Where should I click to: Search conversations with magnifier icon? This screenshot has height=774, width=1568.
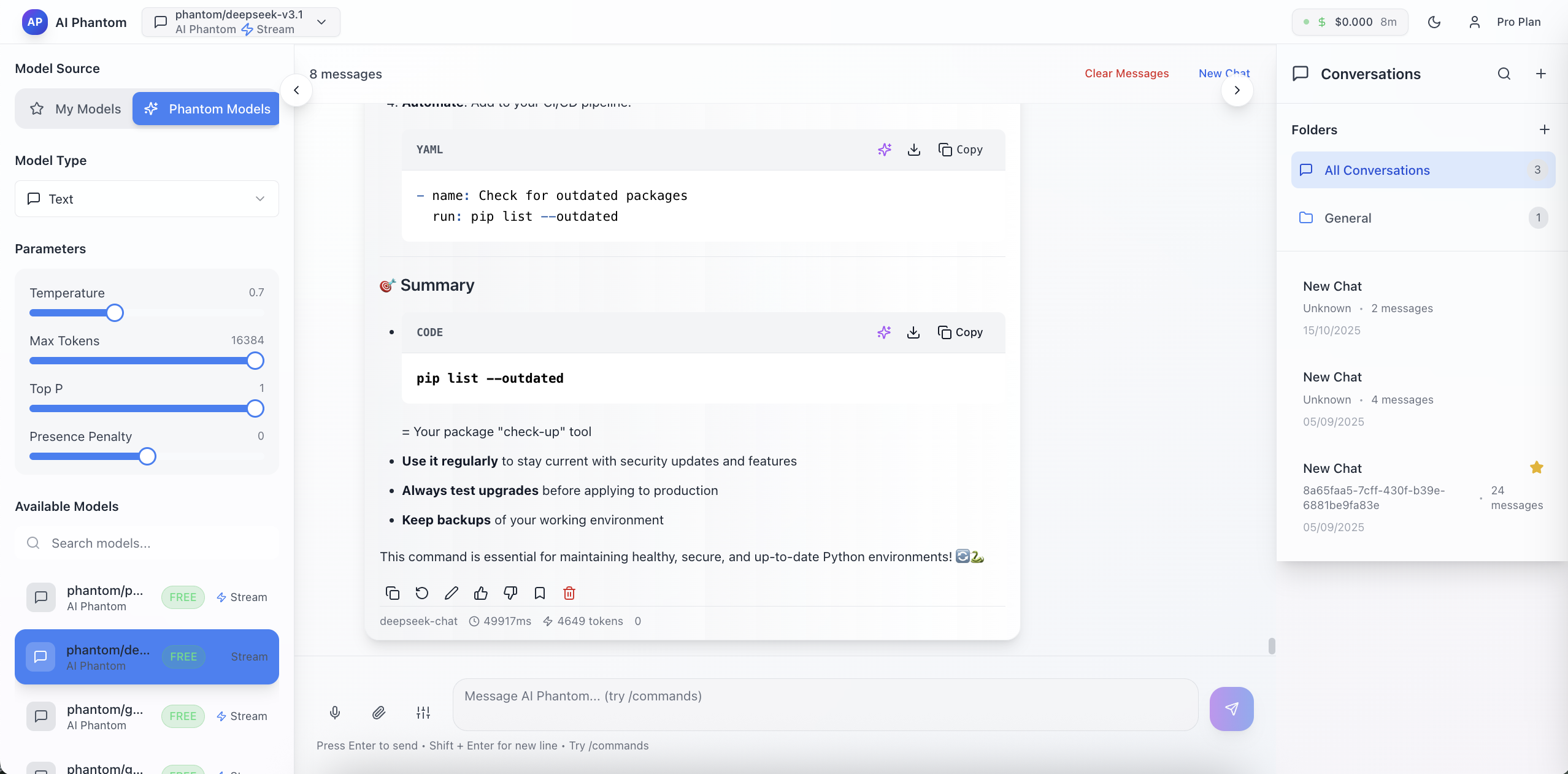pyautogui.click(x=1504, y=74)
